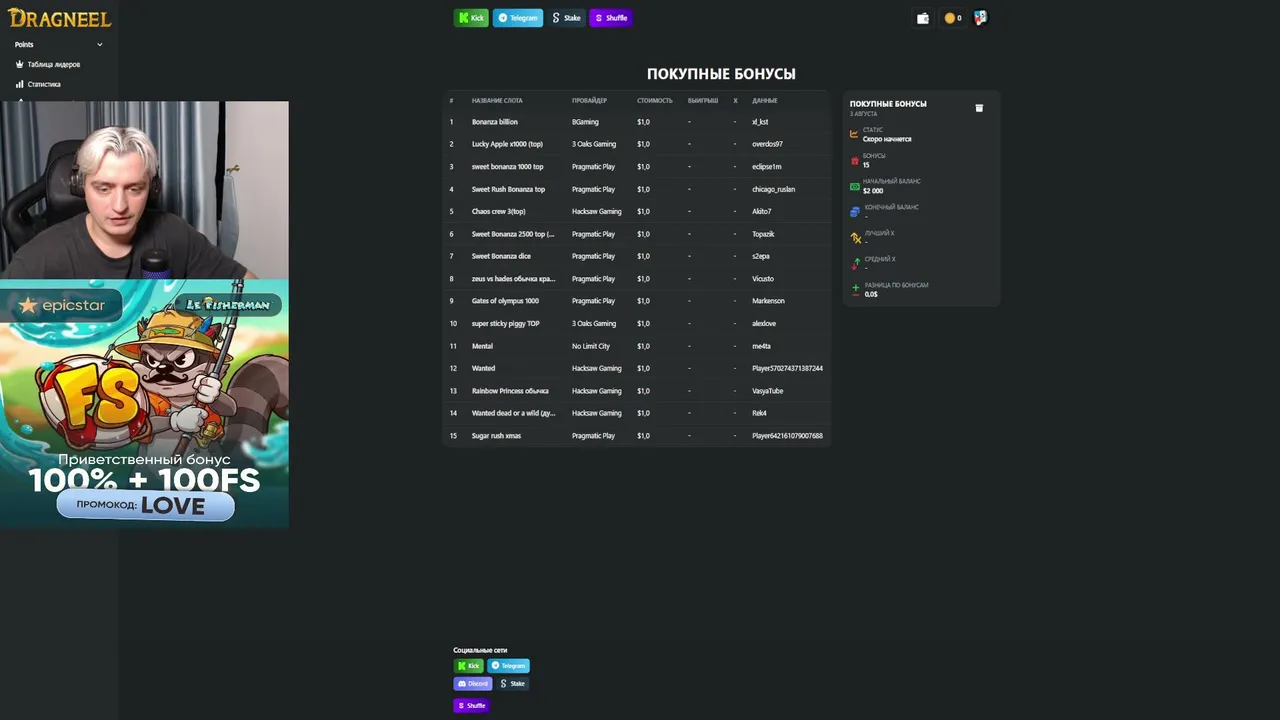Click the Stake button under Социальные сети
This screenshot has width=1280, height=720.
click(x=513, y=684)
